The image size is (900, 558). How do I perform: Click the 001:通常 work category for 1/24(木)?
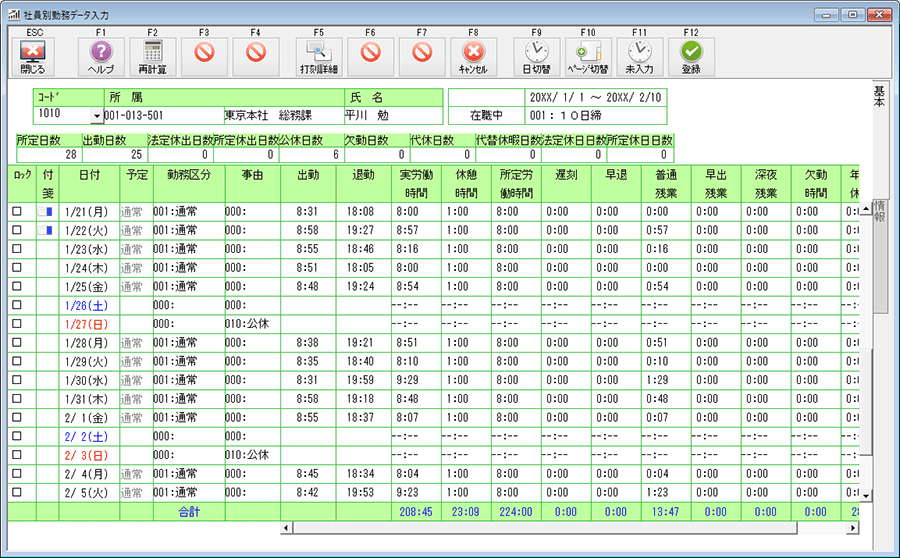pyautogui.click(x=189, y=268)
